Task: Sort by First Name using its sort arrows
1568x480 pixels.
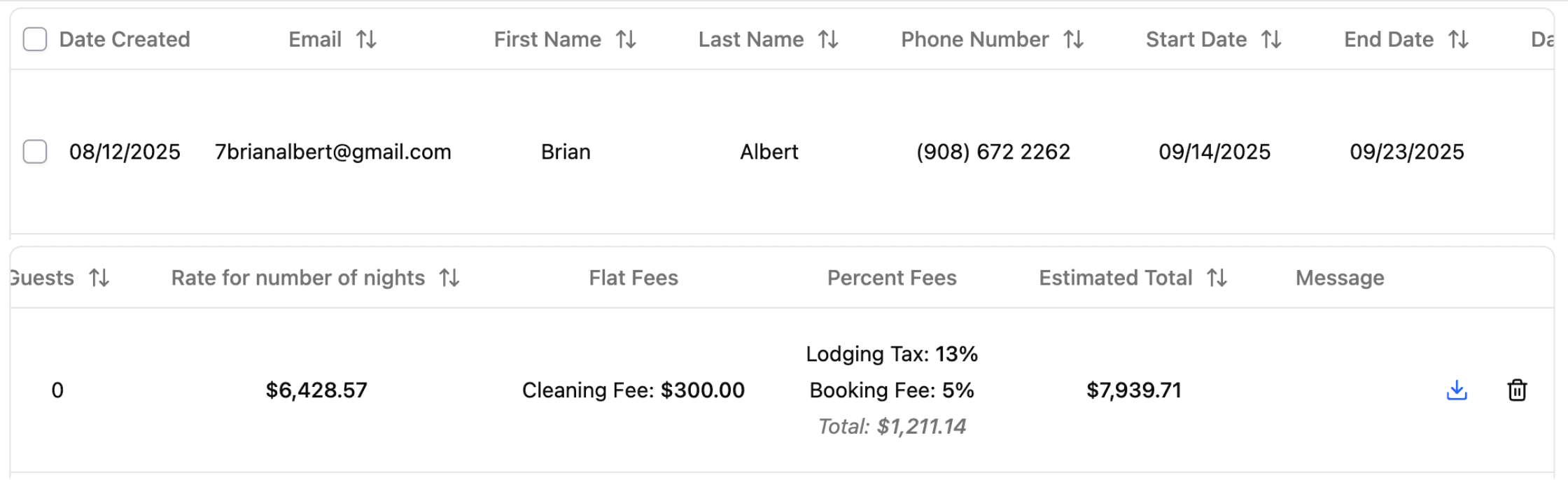Action: click(626, 40)
